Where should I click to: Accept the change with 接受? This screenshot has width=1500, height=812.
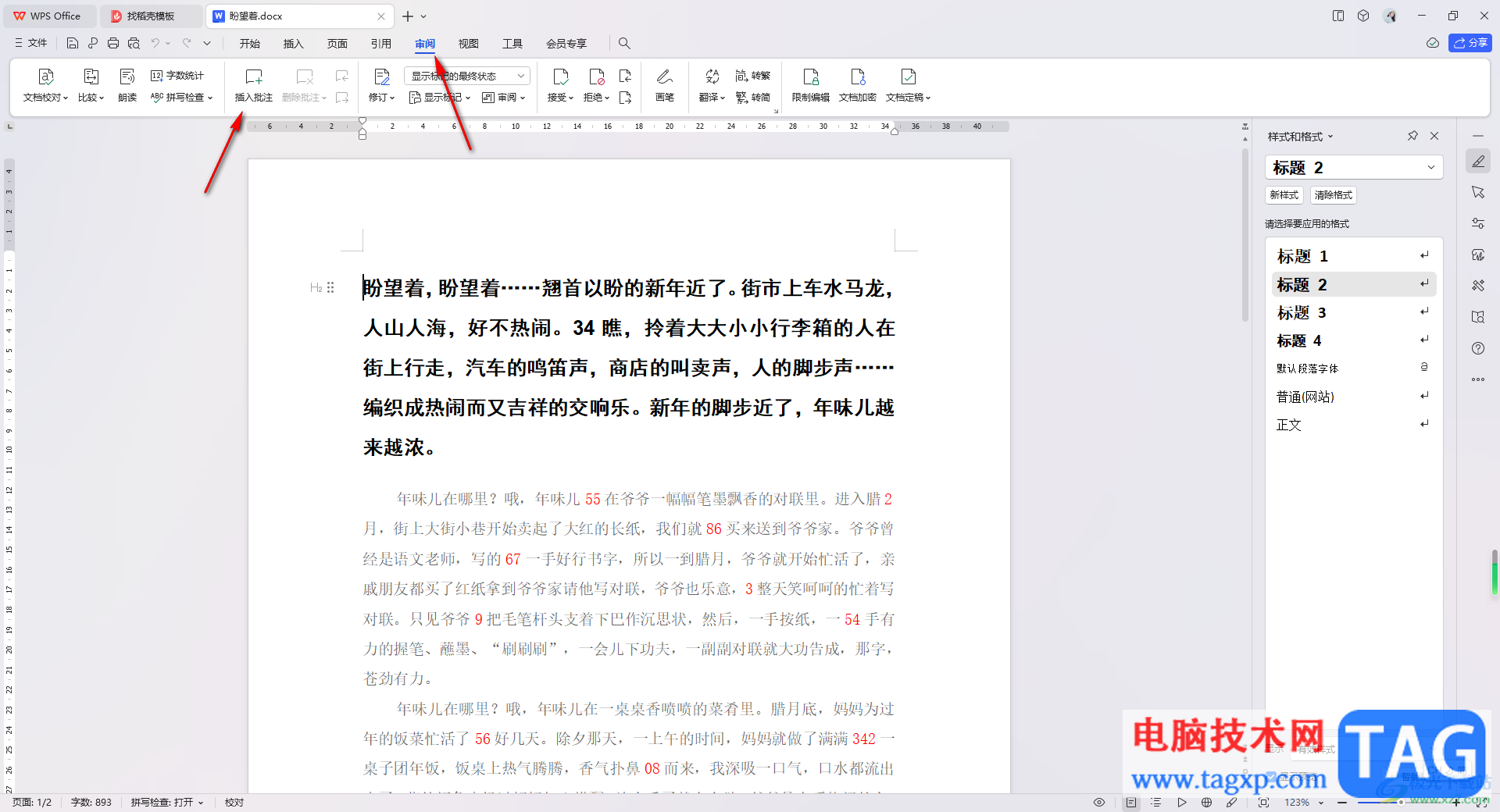pos(560,86)
